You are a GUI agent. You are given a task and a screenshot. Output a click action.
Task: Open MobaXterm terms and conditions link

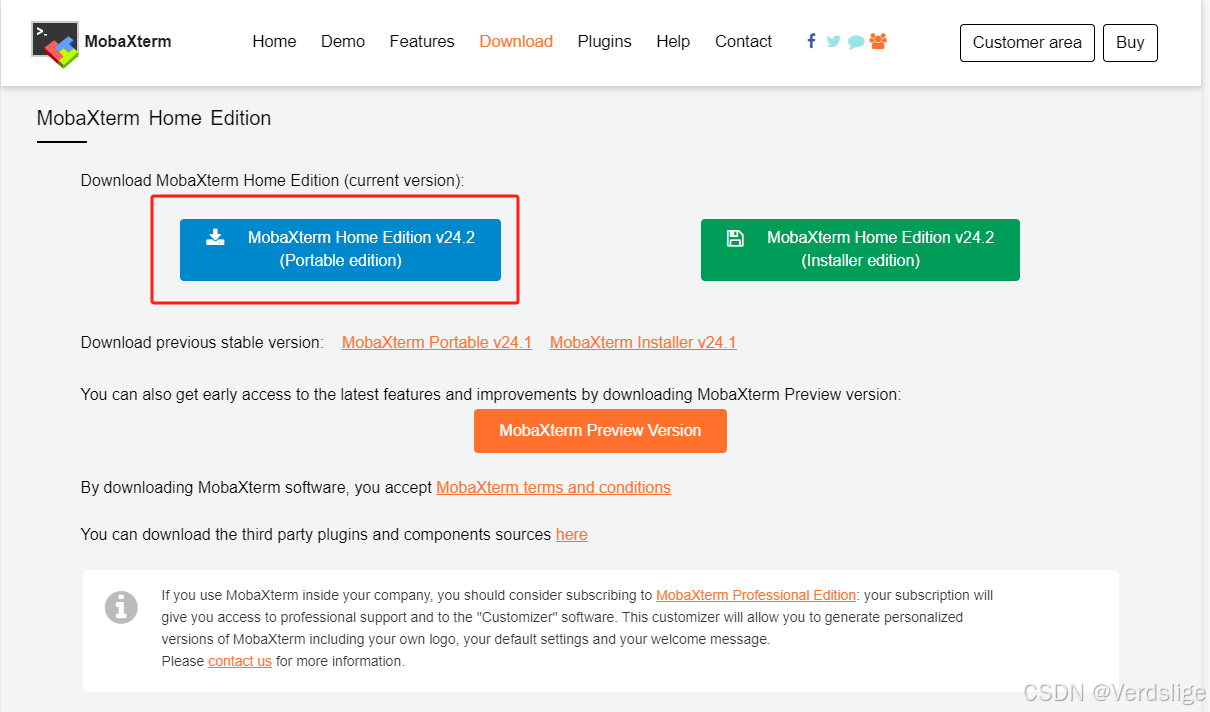pos(553,488)
